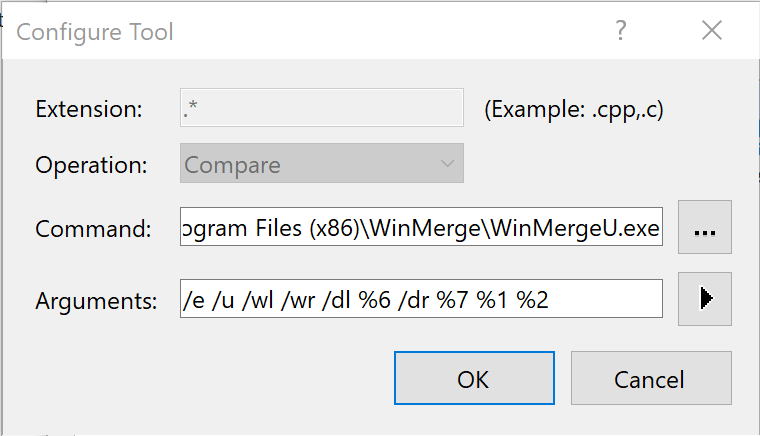Screen dimensions: 760x436
Task: Click the (Example: .cpp,.c) hint text
Action: [x=574, y=109]
